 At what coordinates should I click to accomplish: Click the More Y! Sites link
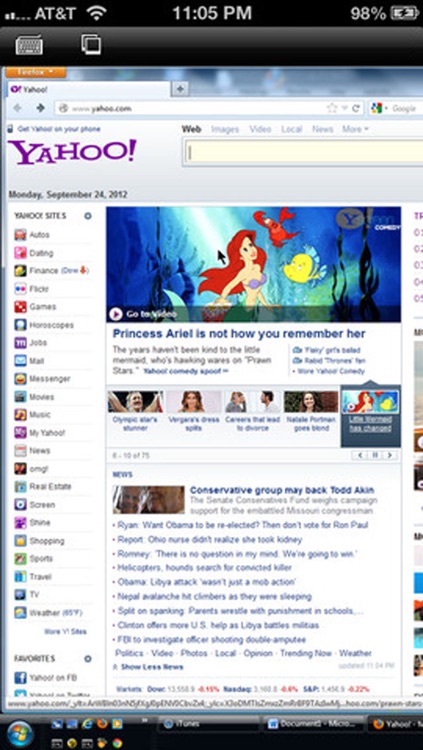click(66, 631)
